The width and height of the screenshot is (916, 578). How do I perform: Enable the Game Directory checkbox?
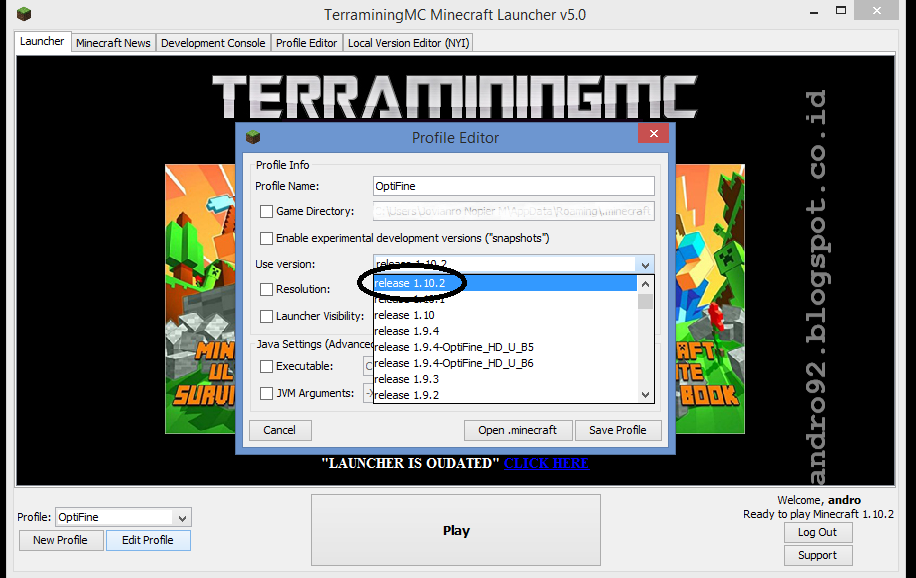click(266, 211)
